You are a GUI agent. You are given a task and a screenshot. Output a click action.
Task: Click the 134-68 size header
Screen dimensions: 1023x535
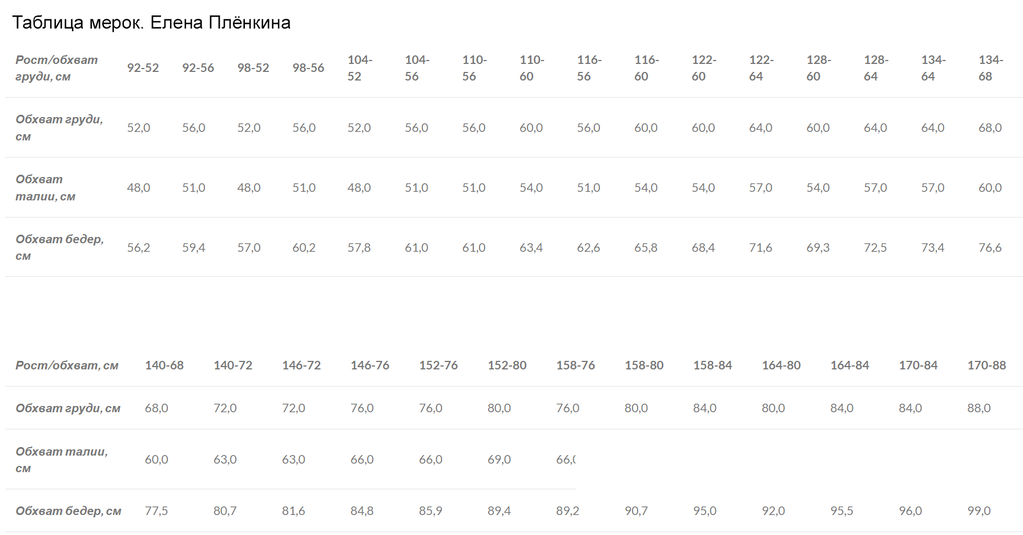tap(990, 68)
